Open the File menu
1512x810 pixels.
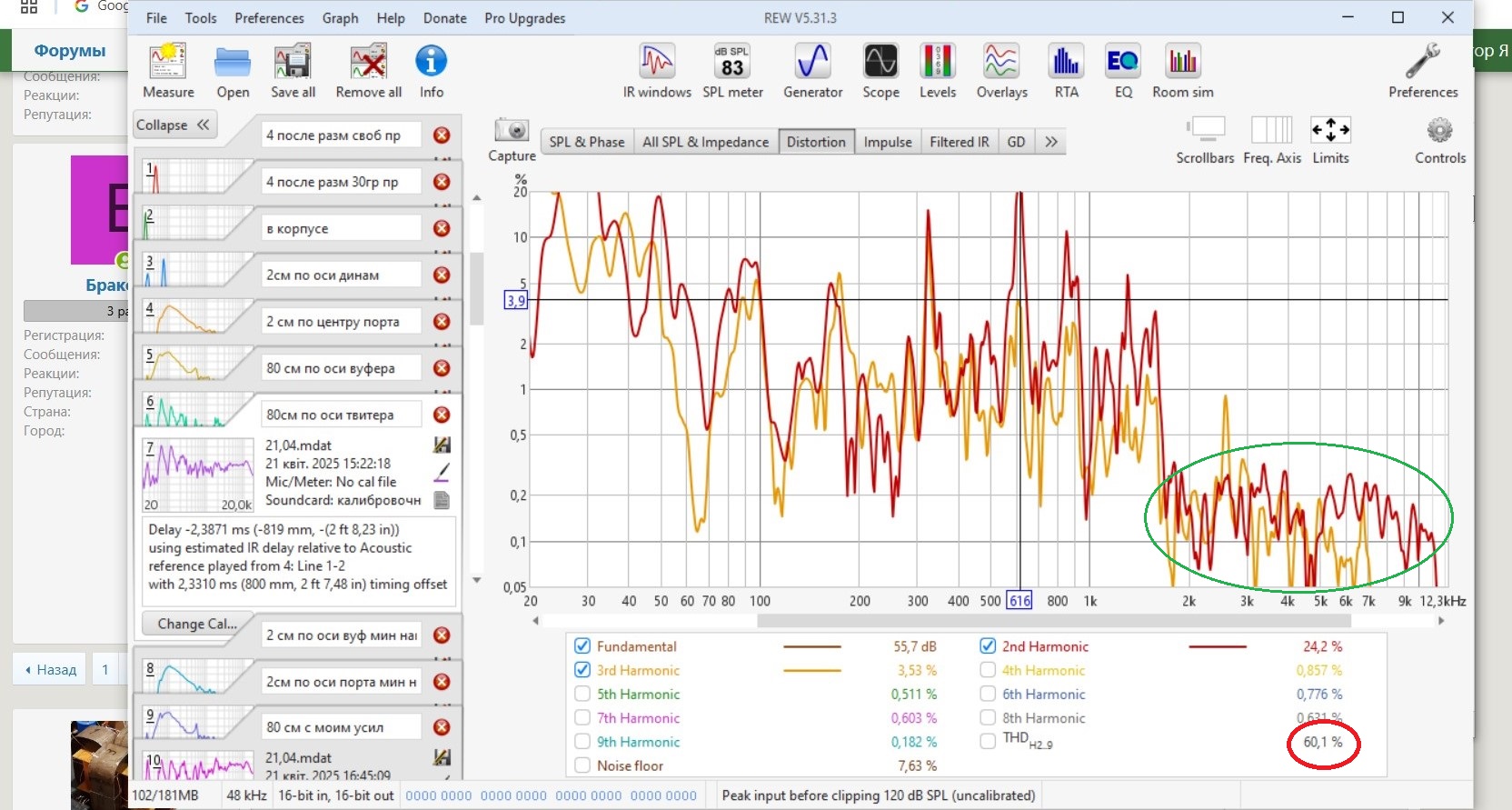[x=156, y=18]
